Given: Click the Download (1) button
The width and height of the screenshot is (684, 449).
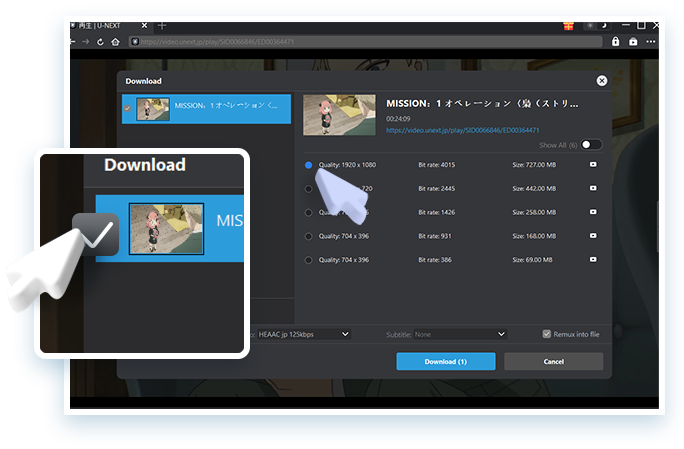Looking at the screenshot, I should click(x=446, y=361).
